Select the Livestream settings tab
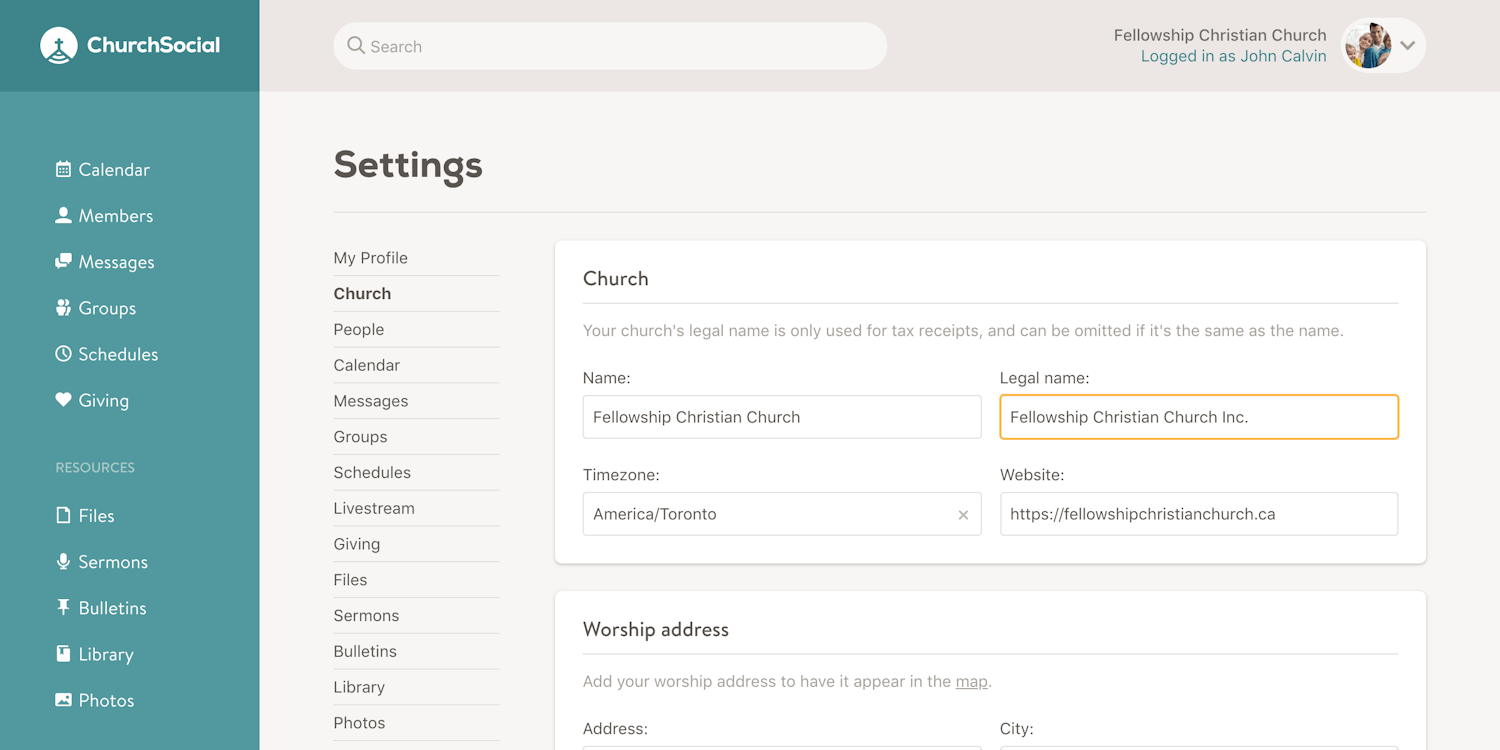 [373, 508]
